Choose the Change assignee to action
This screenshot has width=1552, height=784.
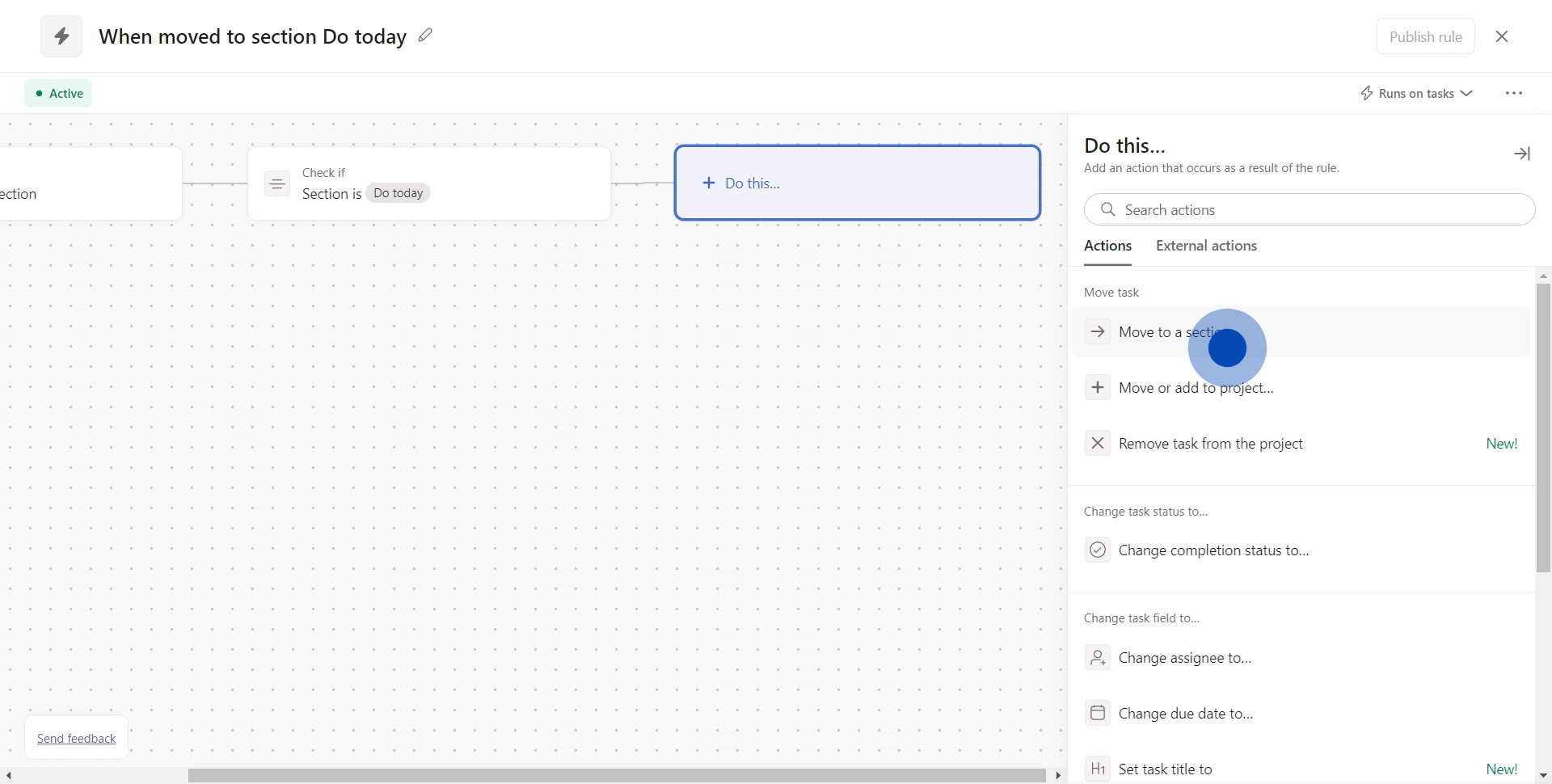[1184, 658]
